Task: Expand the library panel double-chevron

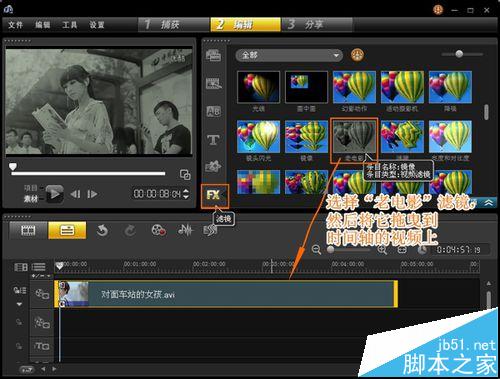Action: pos(489,202)
